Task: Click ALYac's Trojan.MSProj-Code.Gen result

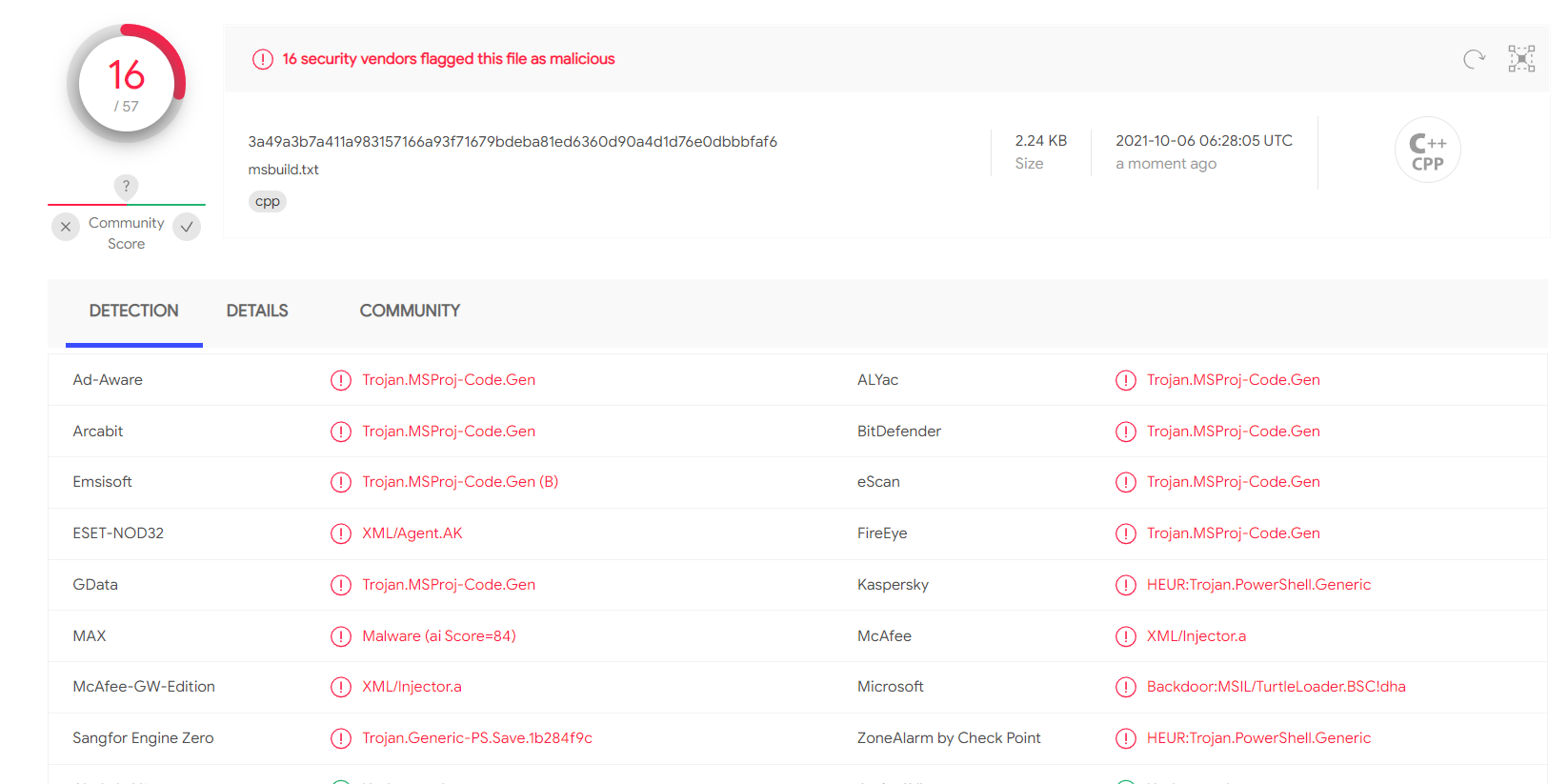Action: point(1234,380)
